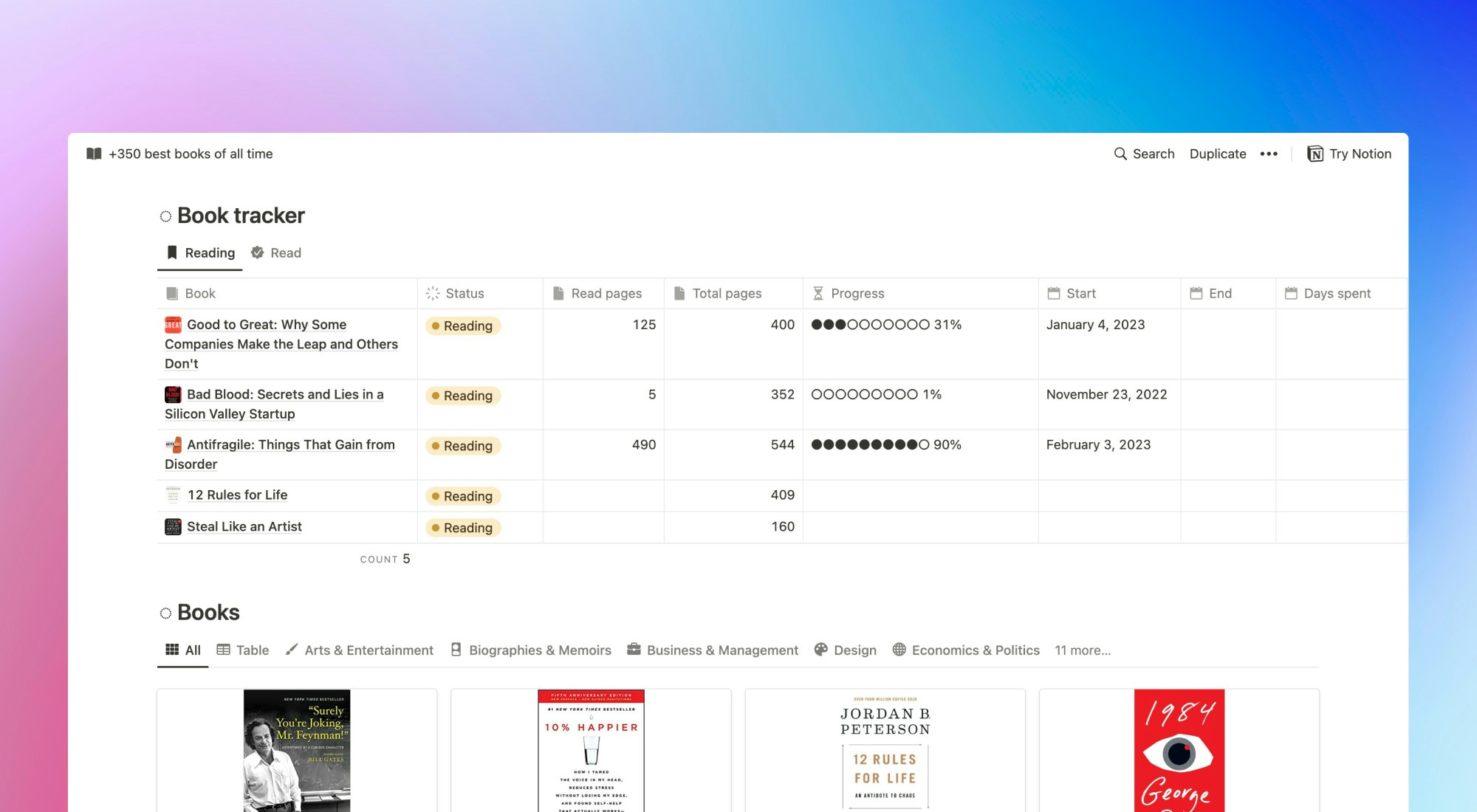1477x812 pixels.
Task: Click the Good to Great cover icon
Action: coord(173,325)
